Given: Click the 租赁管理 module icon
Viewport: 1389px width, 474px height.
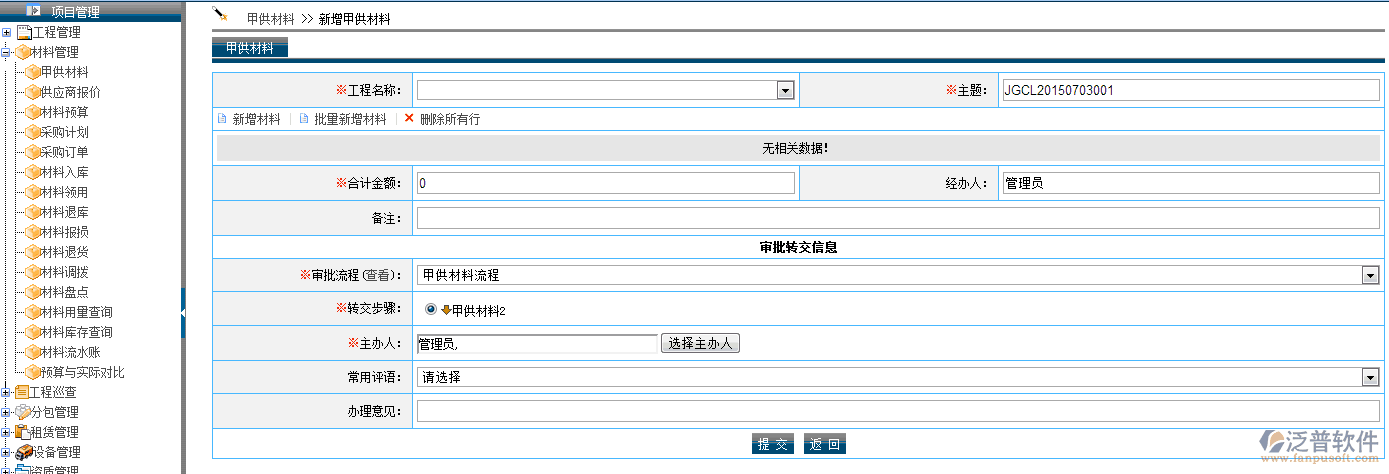Looking at the screenshot, I should coord(22,432).
